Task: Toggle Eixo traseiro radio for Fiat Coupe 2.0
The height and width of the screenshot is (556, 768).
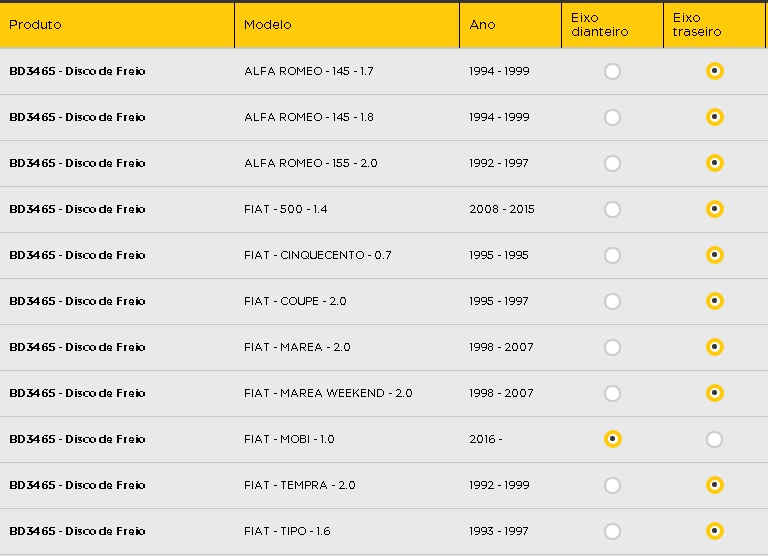Action: point(715,301)
